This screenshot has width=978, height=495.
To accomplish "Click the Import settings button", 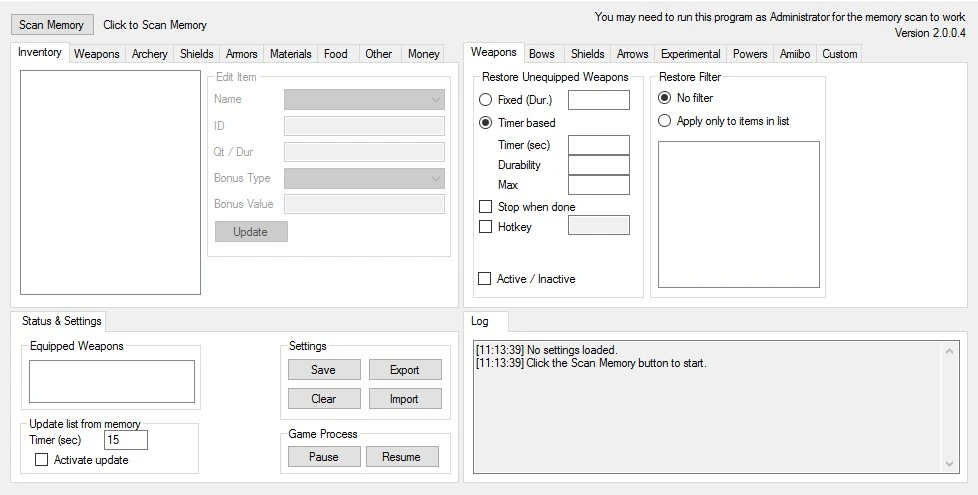I will [x=405, y=399].
